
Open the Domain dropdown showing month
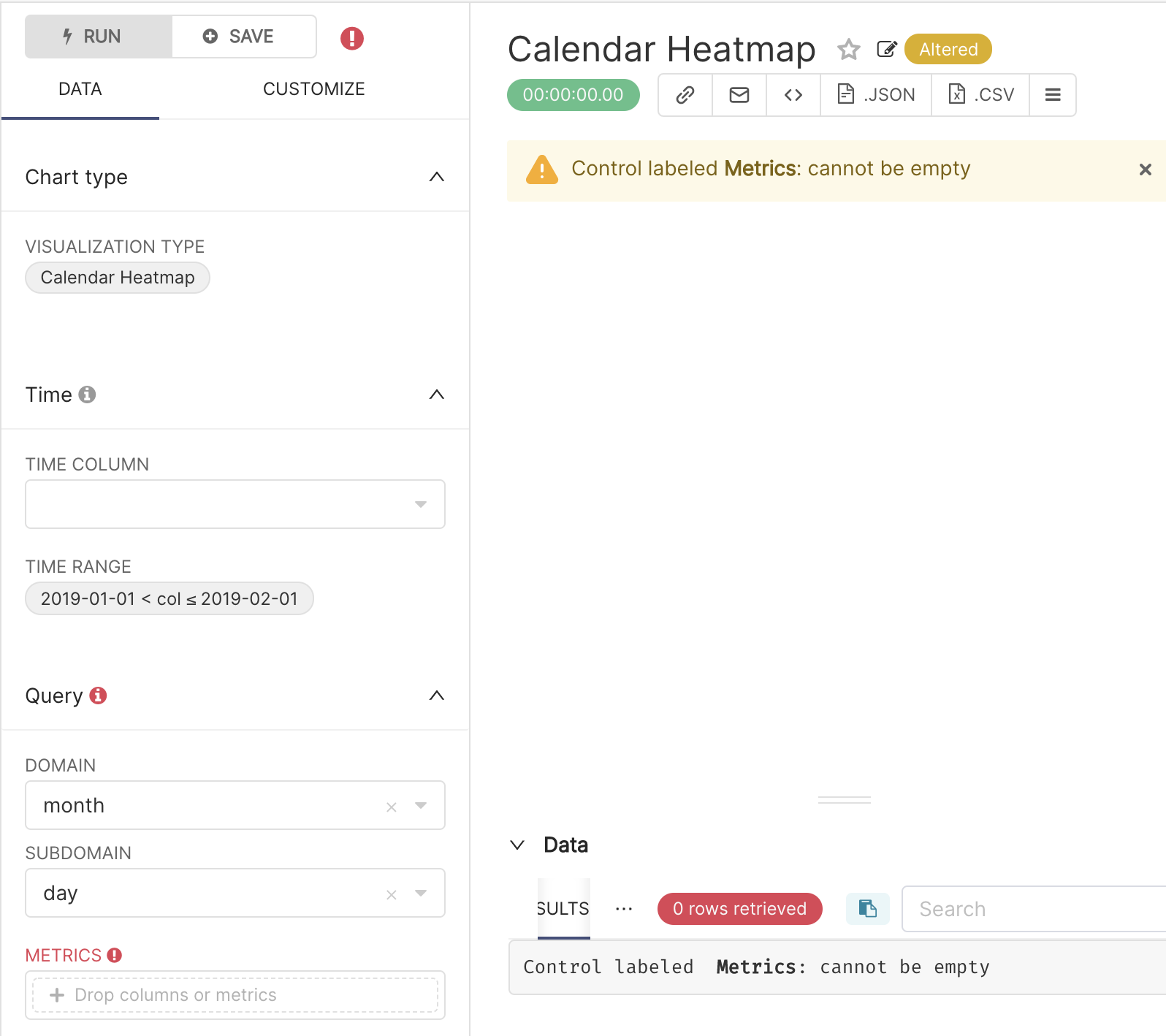tap(235, 805)
